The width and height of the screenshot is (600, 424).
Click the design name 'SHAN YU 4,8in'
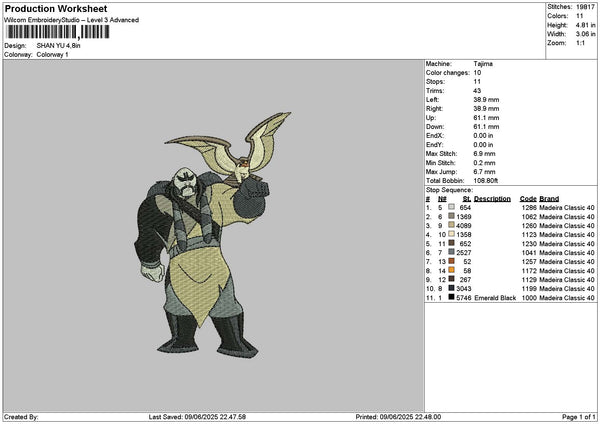pyautogui.click(x=58, y=46)
